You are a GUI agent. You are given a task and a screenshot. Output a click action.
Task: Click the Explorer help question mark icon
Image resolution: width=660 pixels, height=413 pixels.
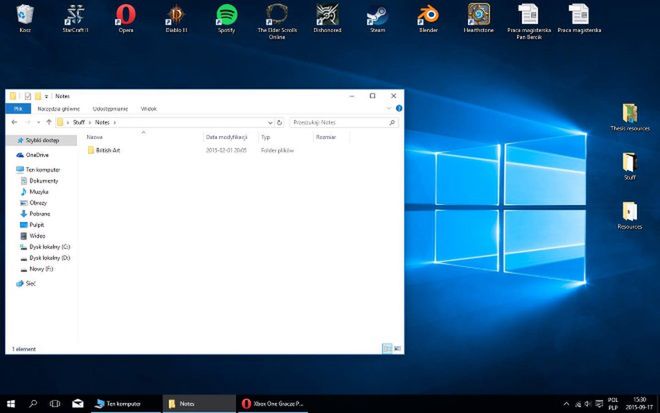point(399,109)
